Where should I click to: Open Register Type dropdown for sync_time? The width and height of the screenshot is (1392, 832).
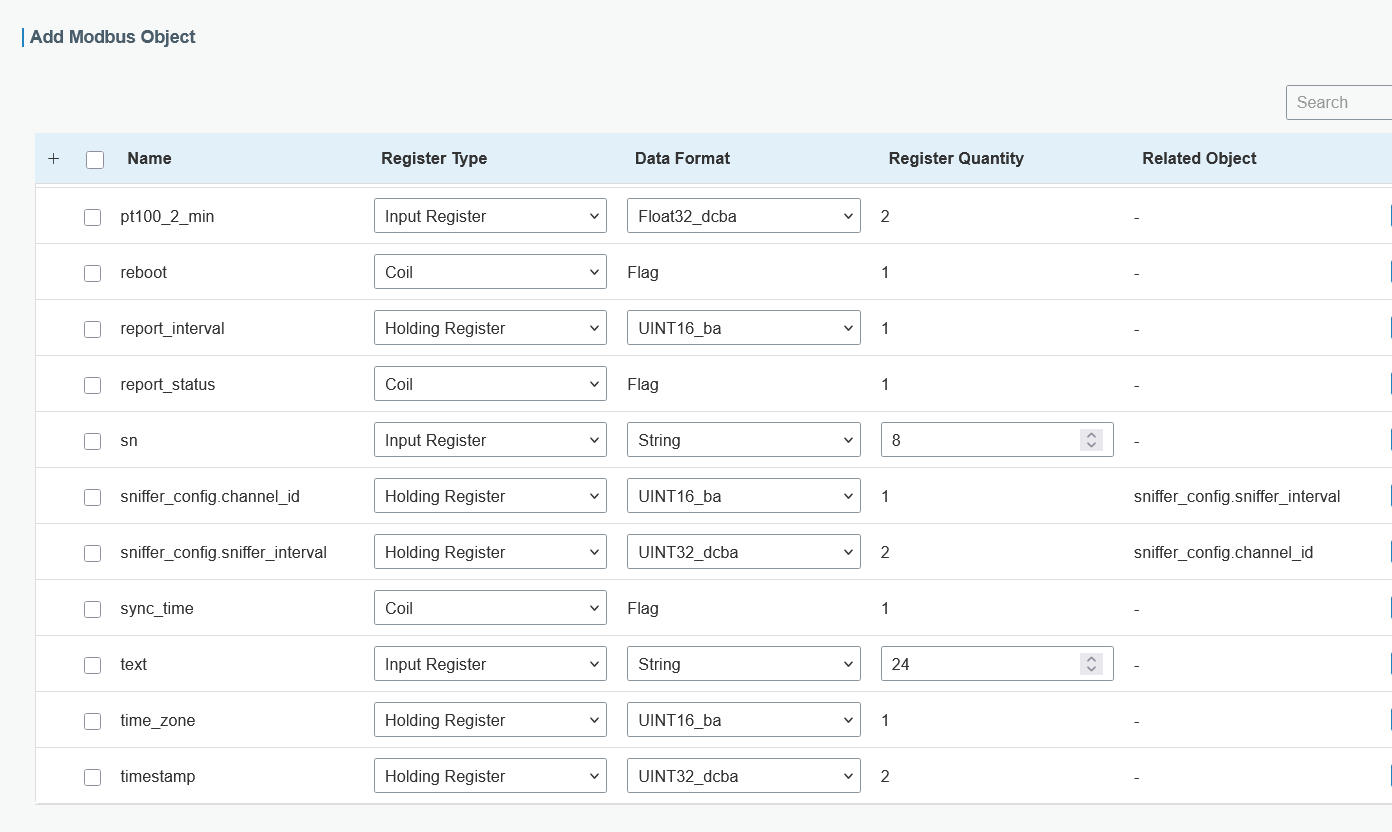click(x=490, y=608)
